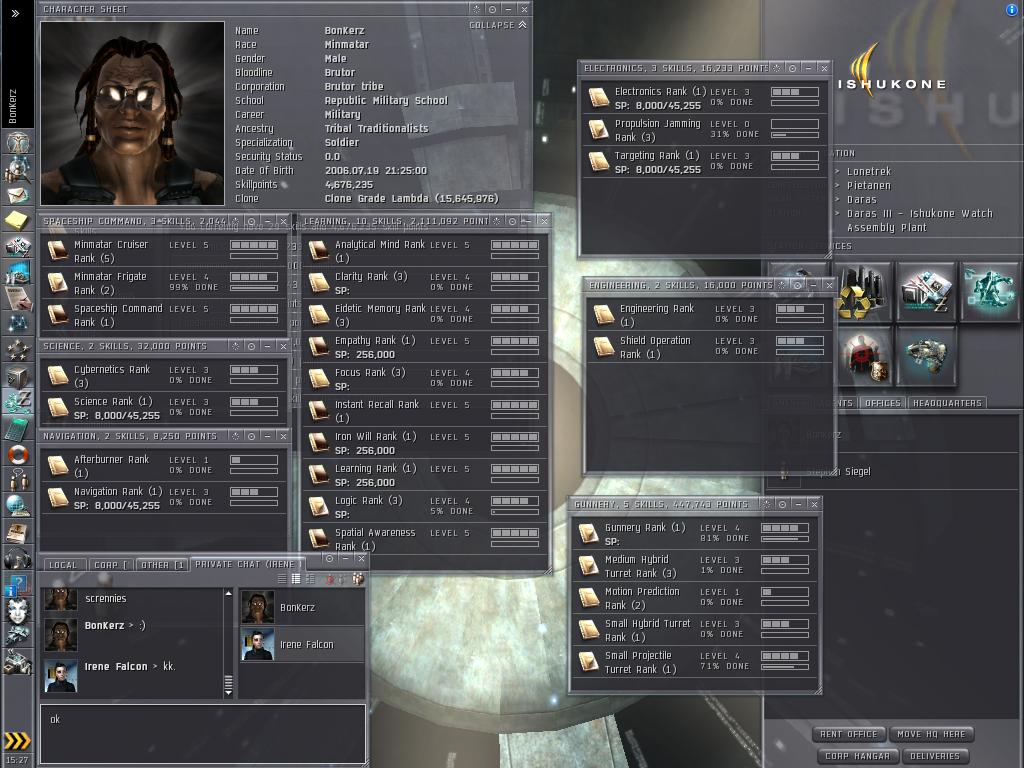
Task: Open the yellow Notepad icon
Action: point(18,221)
